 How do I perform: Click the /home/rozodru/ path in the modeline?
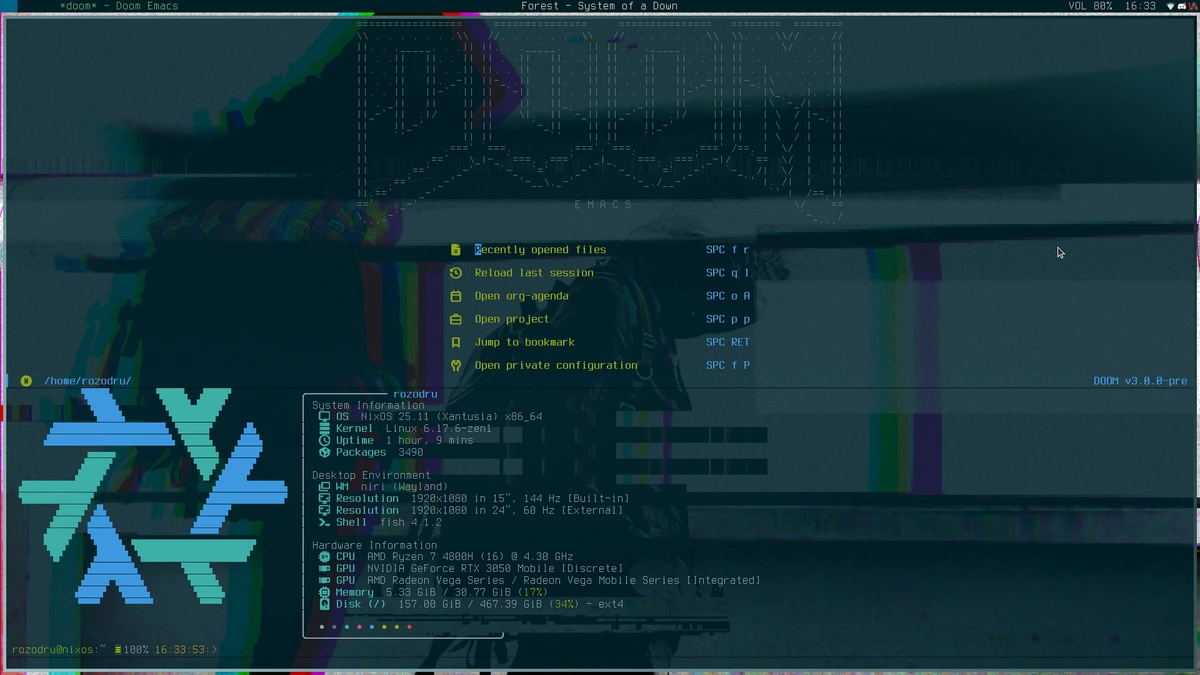tap(88, 380)
